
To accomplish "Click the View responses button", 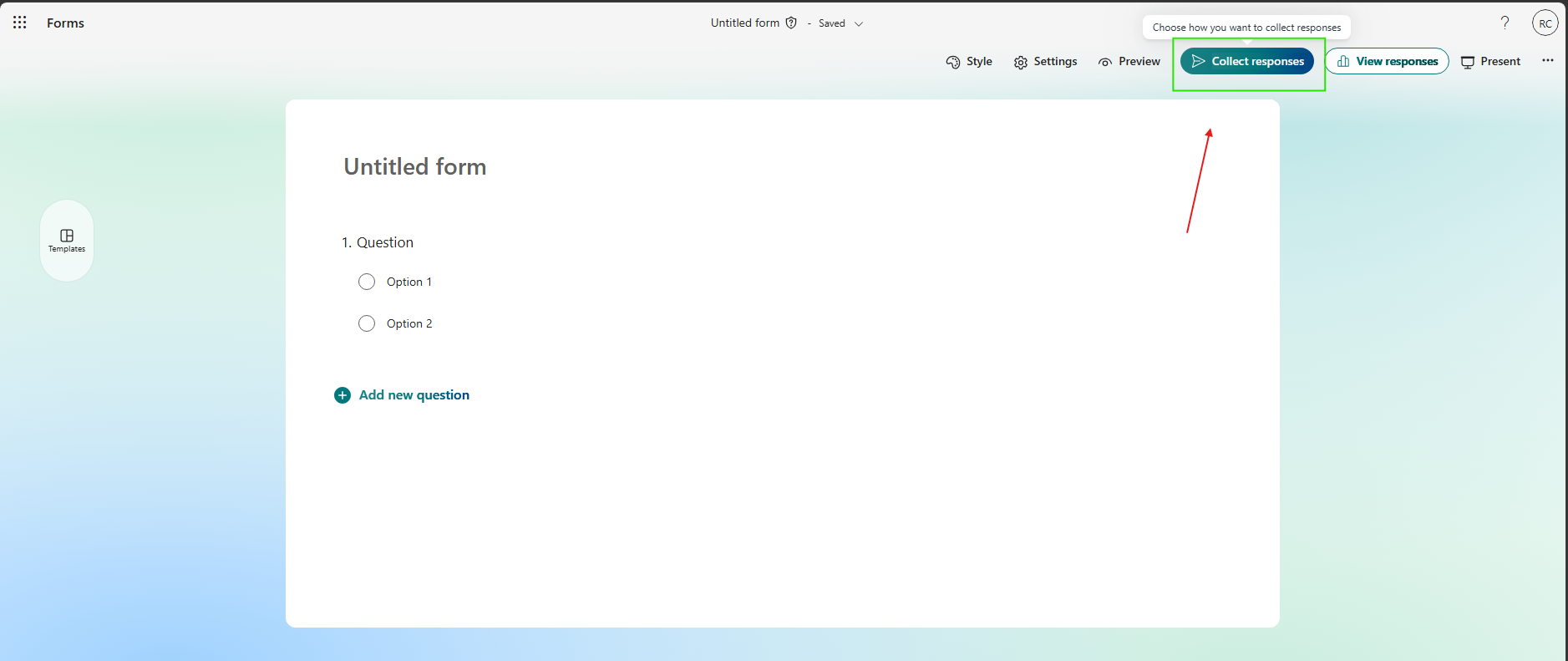I will pos(1387,61).
